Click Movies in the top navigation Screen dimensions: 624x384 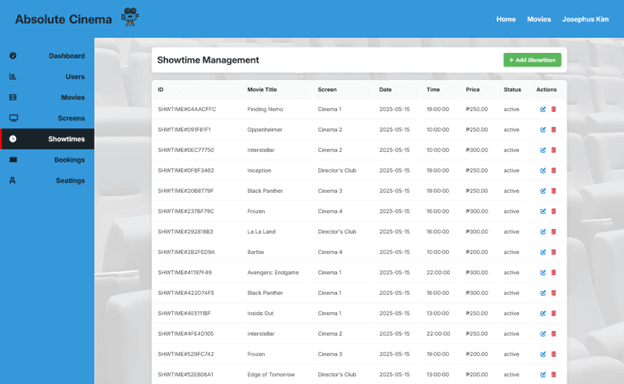pos(539,19)
